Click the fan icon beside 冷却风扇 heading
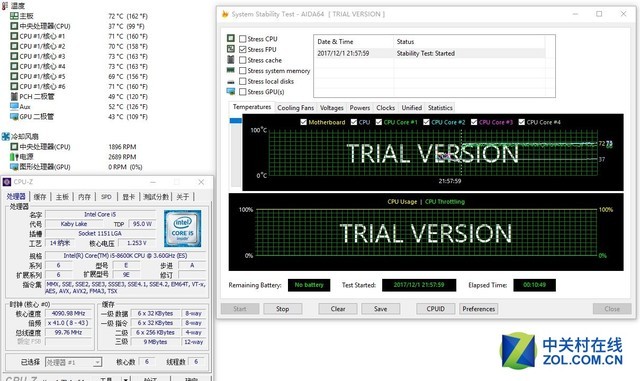 point(5,136)
